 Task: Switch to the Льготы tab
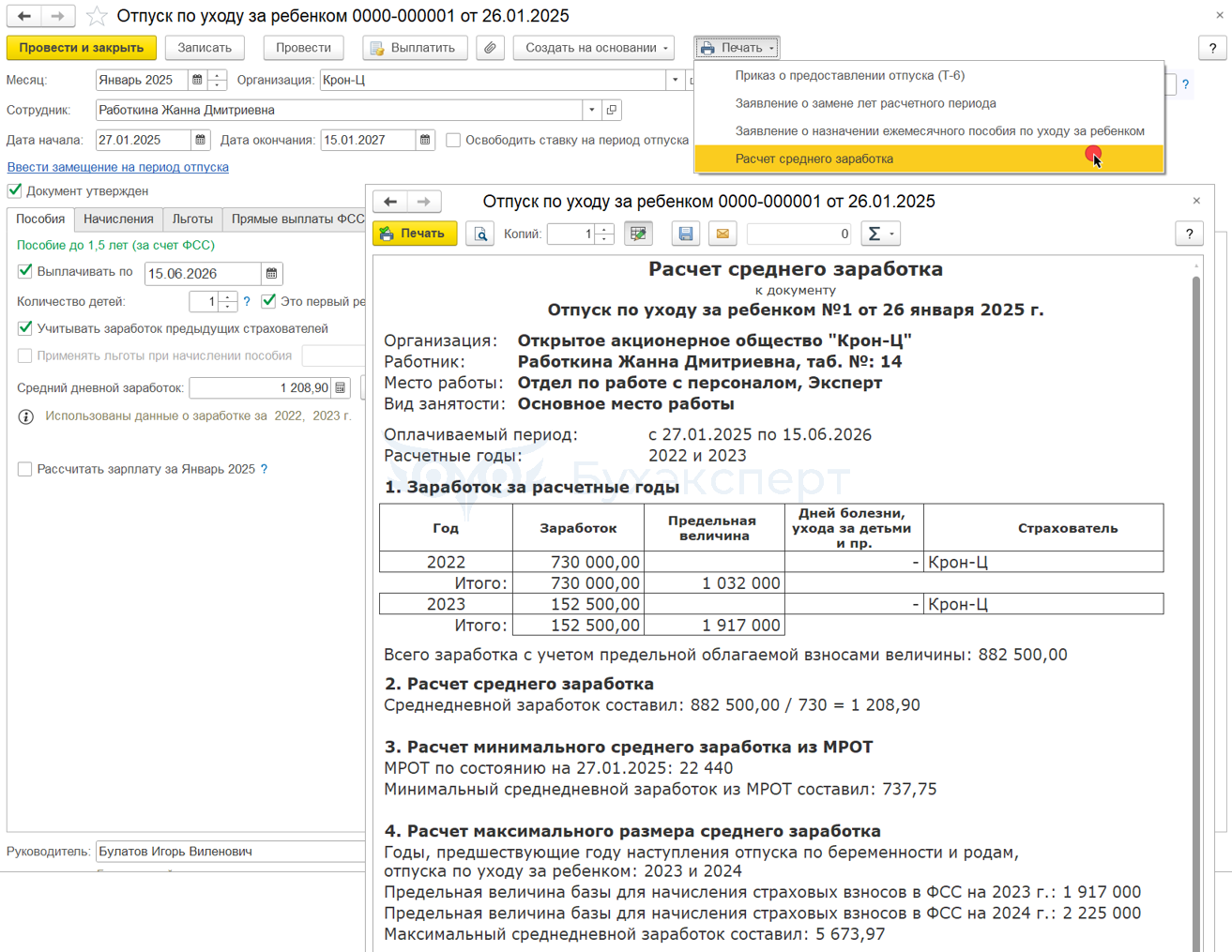192,219
